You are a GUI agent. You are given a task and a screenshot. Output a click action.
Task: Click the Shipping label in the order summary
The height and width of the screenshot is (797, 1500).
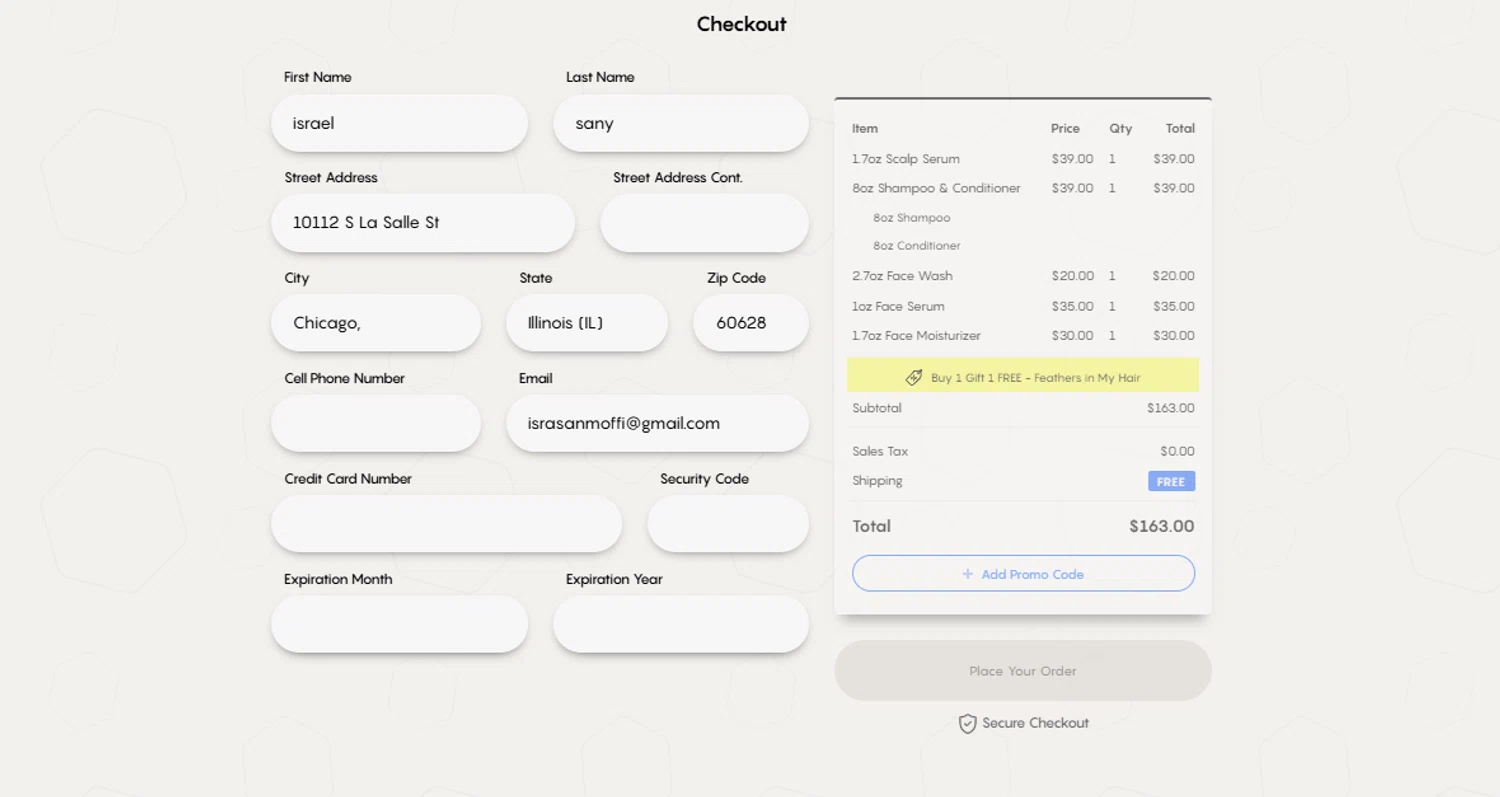point(877,481)
